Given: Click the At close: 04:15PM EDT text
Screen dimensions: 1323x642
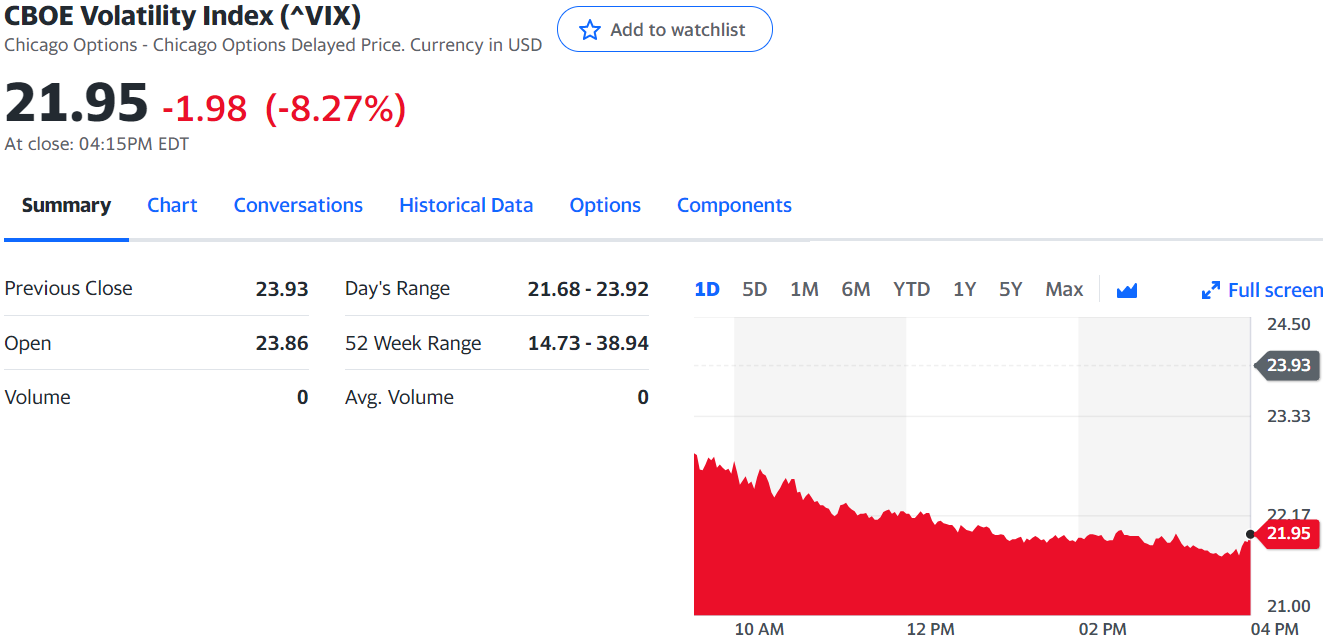Looking at the screenshot, I should (96, 144).
